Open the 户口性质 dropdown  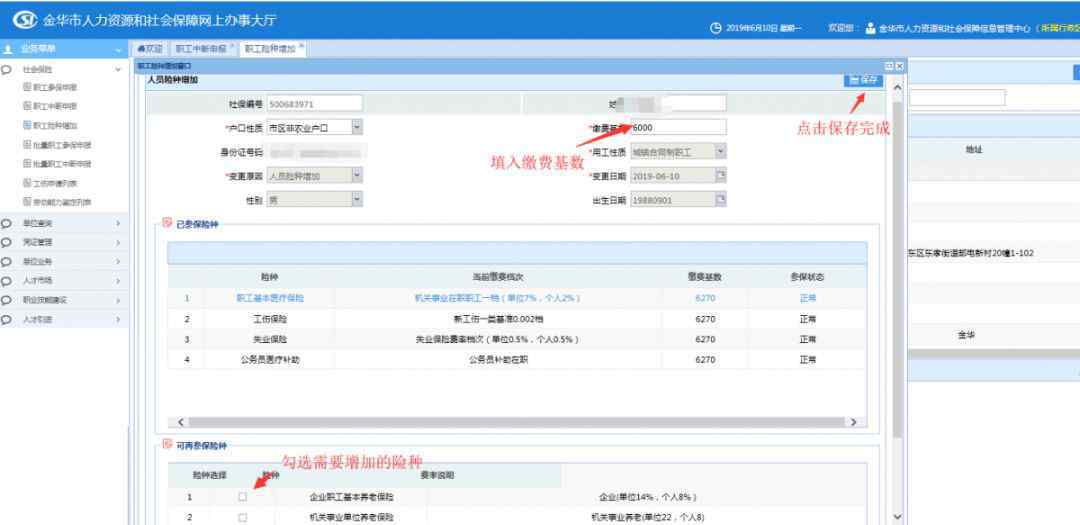(x=357, y=127)
